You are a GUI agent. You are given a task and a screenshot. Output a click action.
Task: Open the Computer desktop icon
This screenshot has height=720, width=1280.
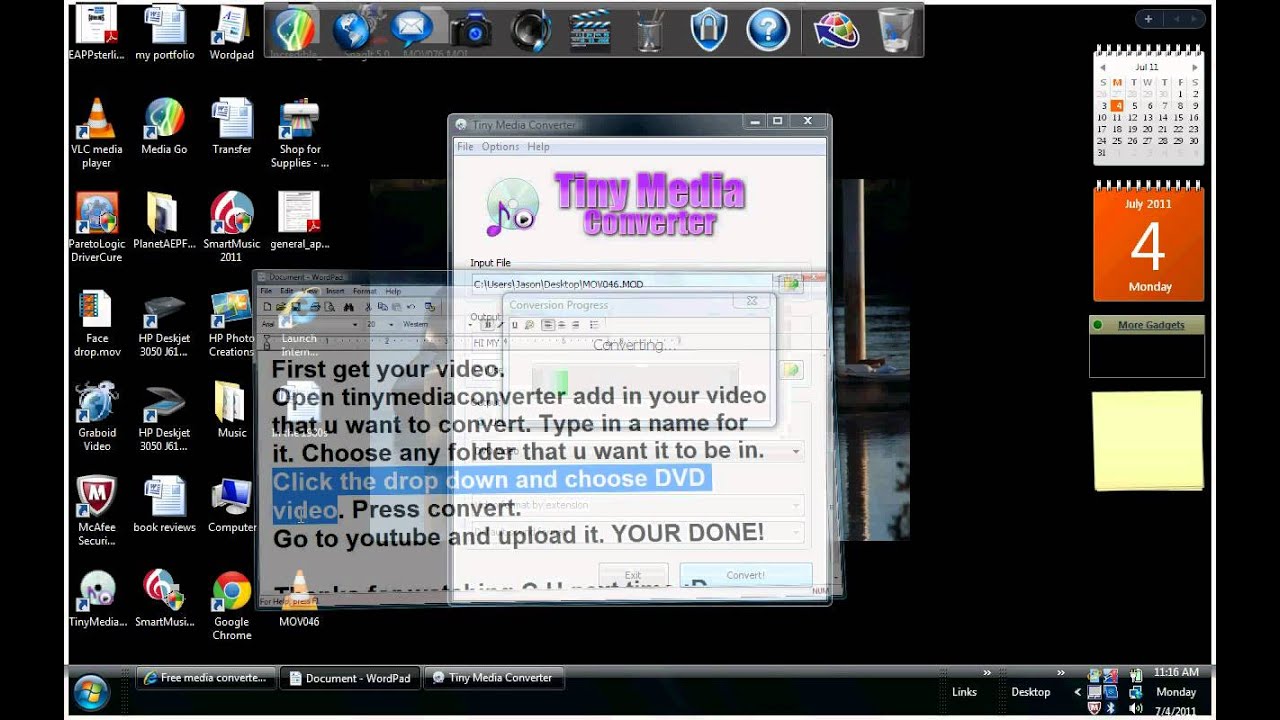231,505
